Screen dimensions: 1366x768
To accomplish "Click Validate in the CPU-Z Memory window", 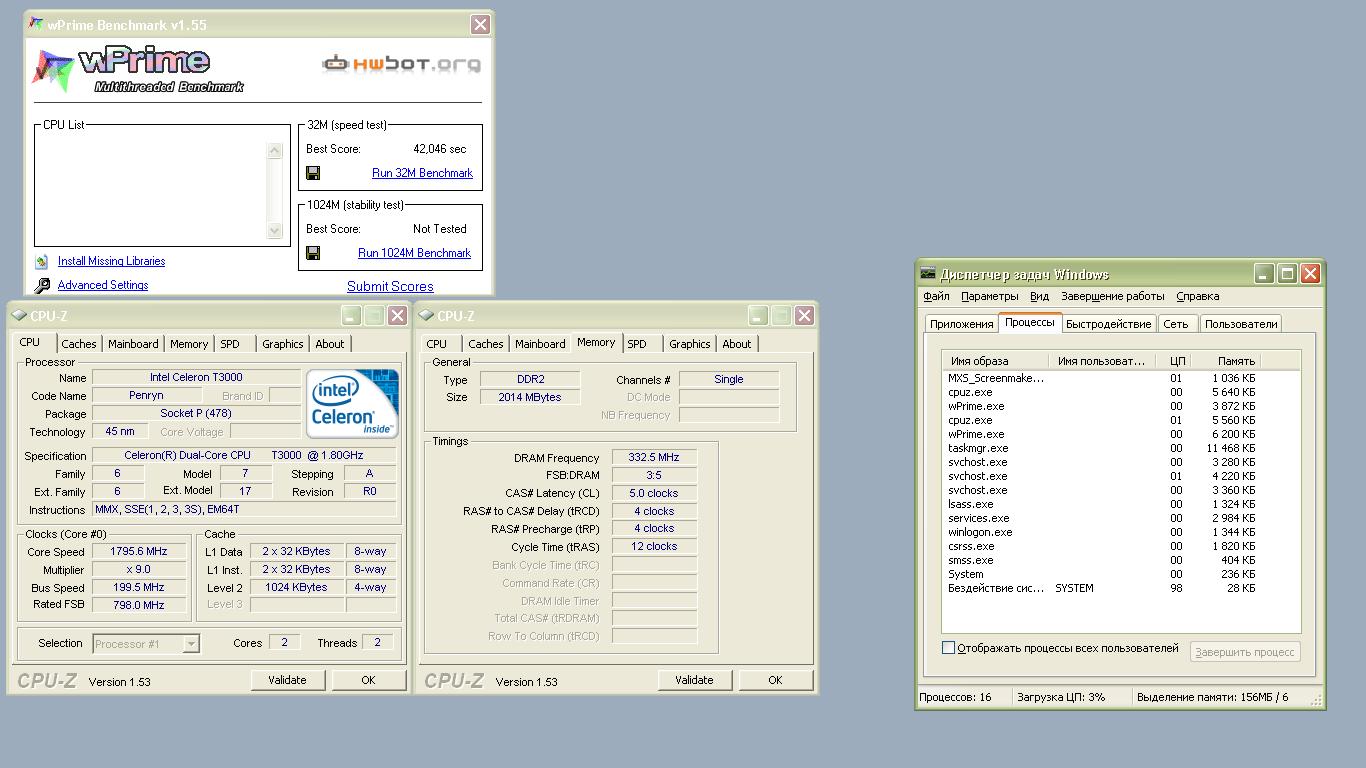I will 694,680.
